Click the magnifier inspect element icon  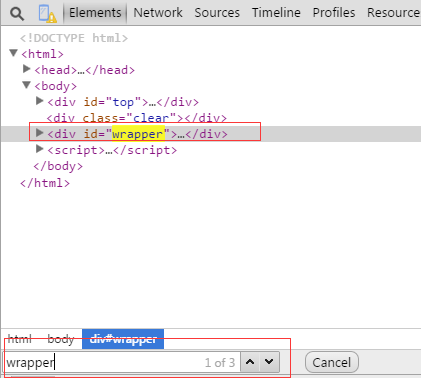pos(17,14)
